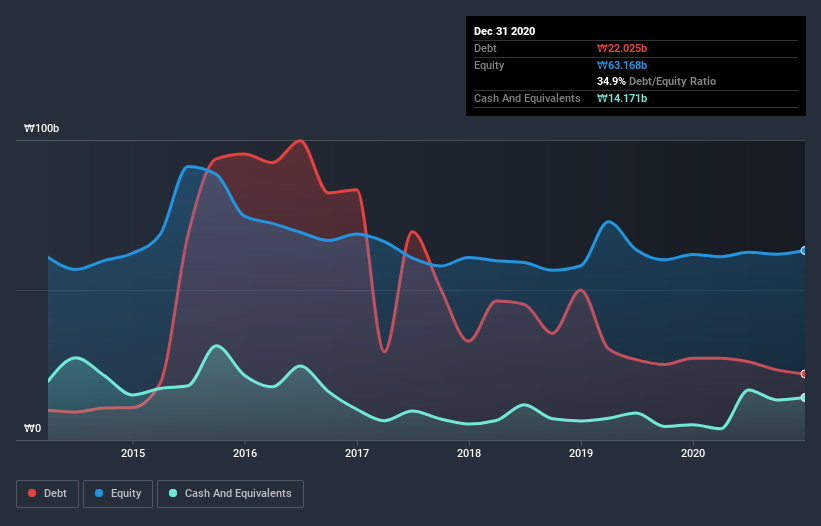Select the 2019 x-axis label
This screenshot has height=526, width=821.
point(581,453)
